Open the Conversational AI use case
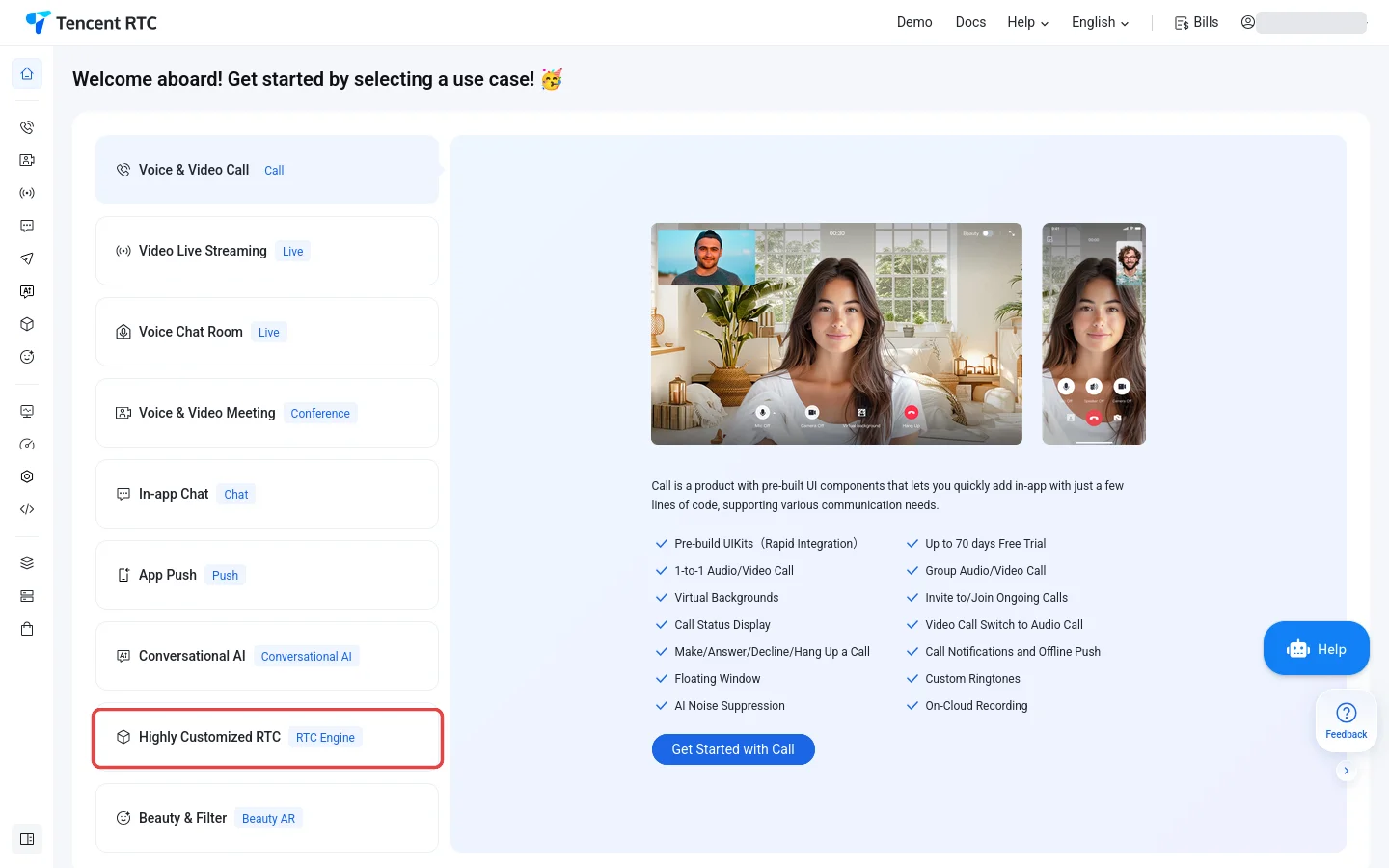Viewport: 1389px width, 868px height. point(267,656)
